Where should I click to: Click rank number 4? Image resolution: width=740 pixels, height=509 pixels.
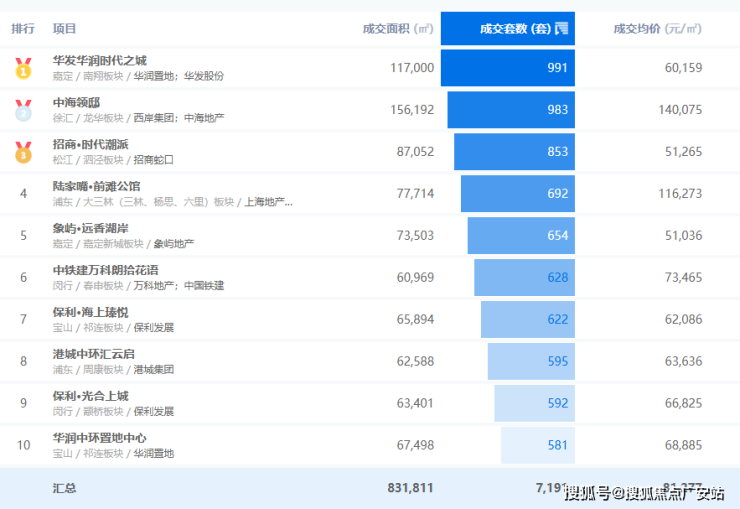tap(23, 194)
